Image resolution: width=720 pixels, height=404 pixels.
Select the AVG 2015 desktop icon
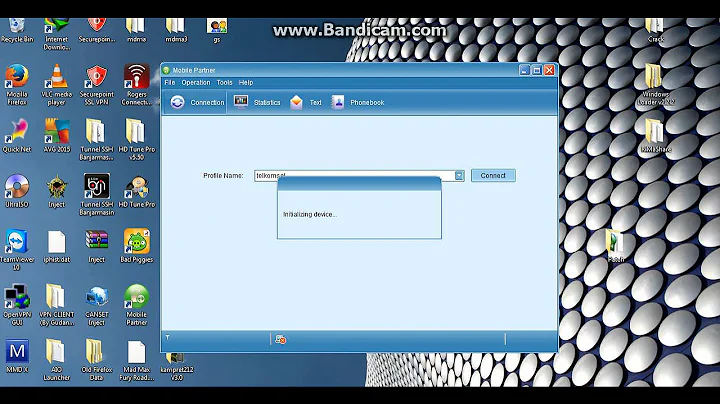coord(56,136)
